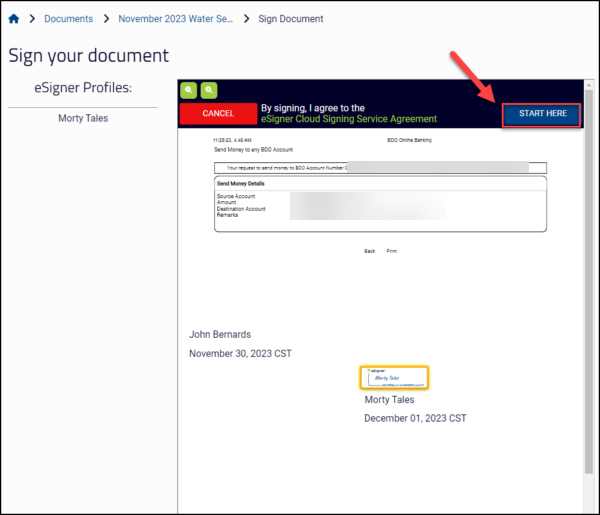Click the Send Money Details box
This screenshot has width=600, height=515.
coord(380,204)
